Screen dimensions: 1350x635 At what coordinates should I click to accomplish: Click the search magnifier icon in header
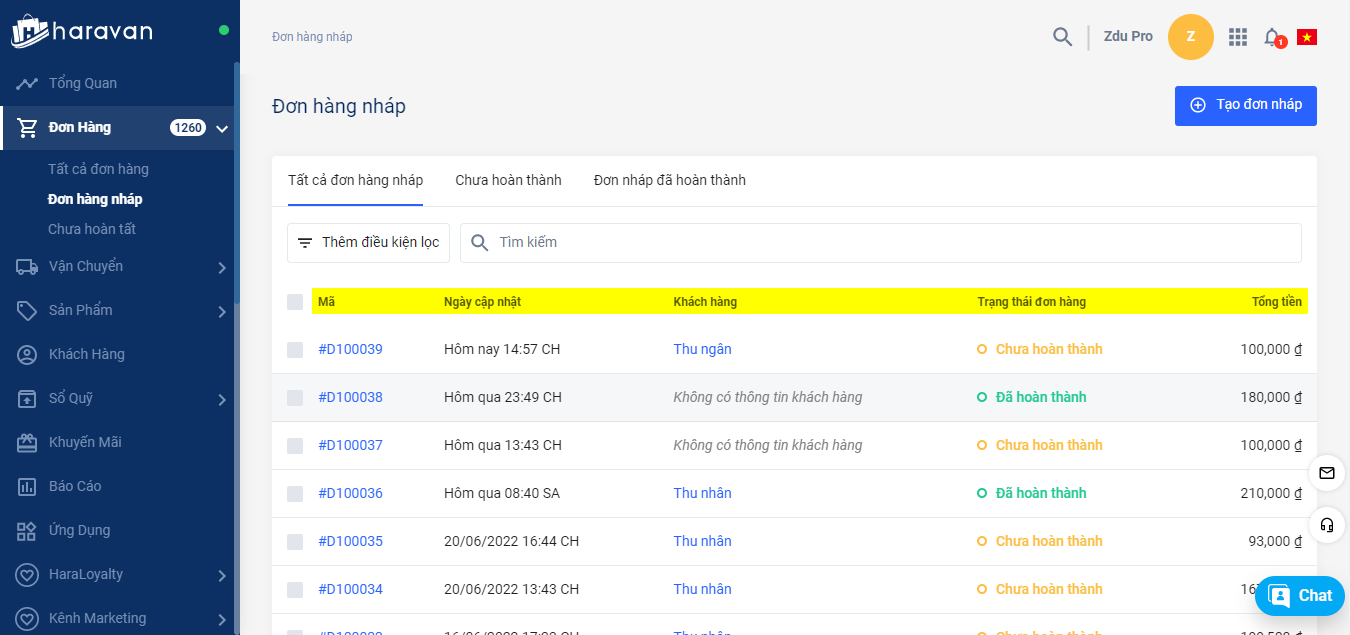pyautogui.click(x=1062, y=37)
